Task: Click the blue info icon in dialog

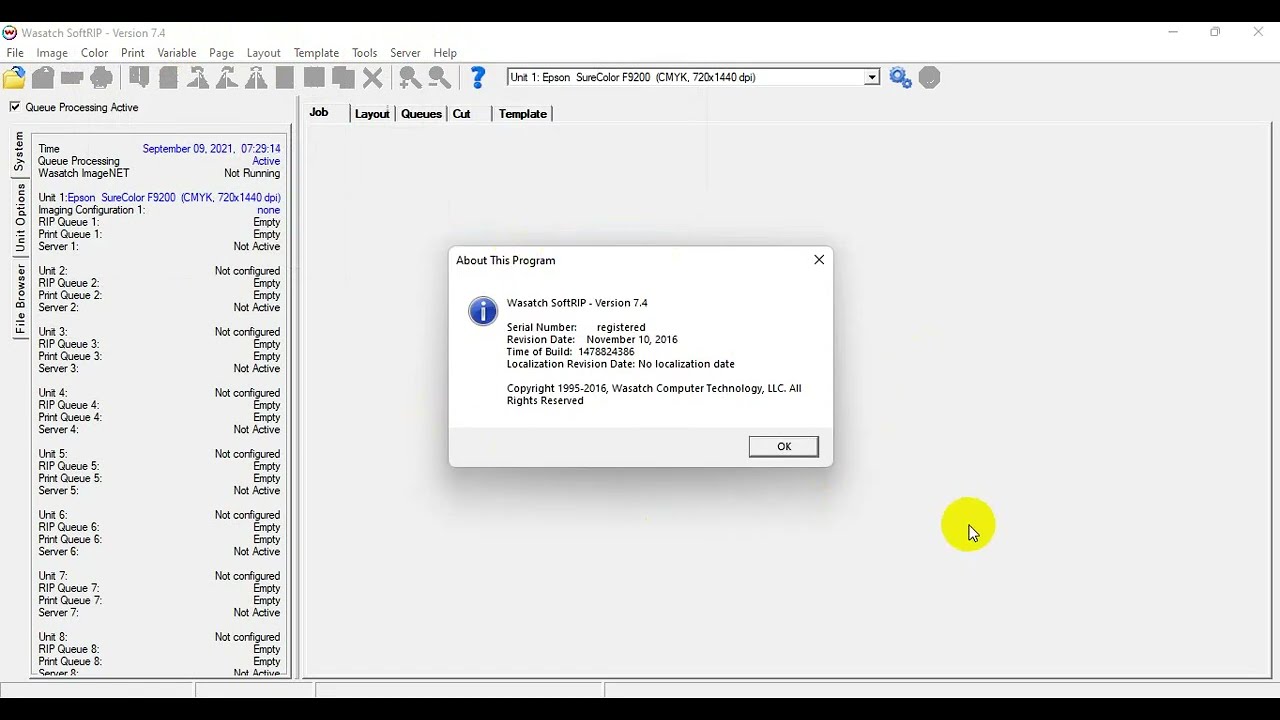Action: click(483, 311)
